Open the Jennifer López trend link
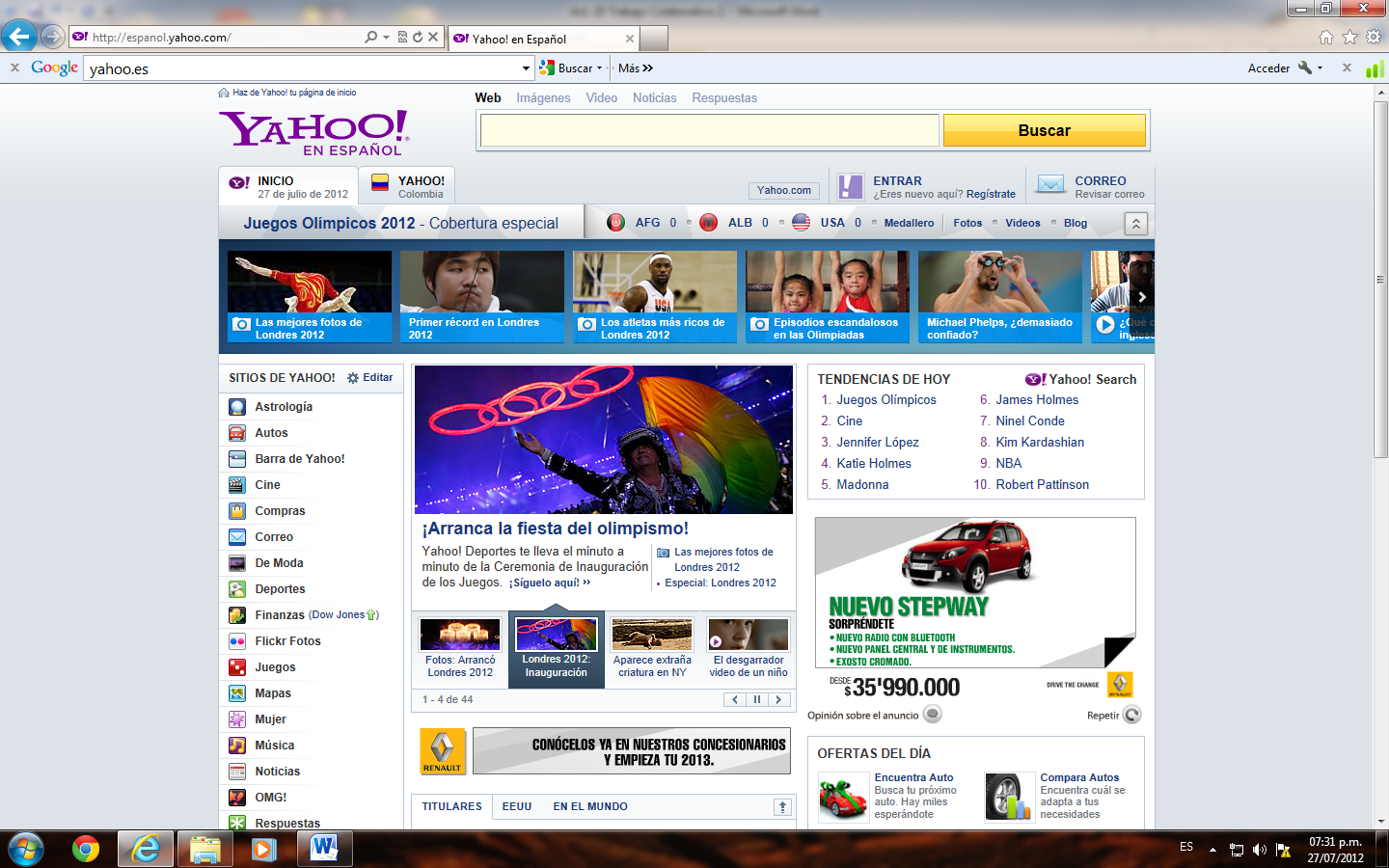 878,443
